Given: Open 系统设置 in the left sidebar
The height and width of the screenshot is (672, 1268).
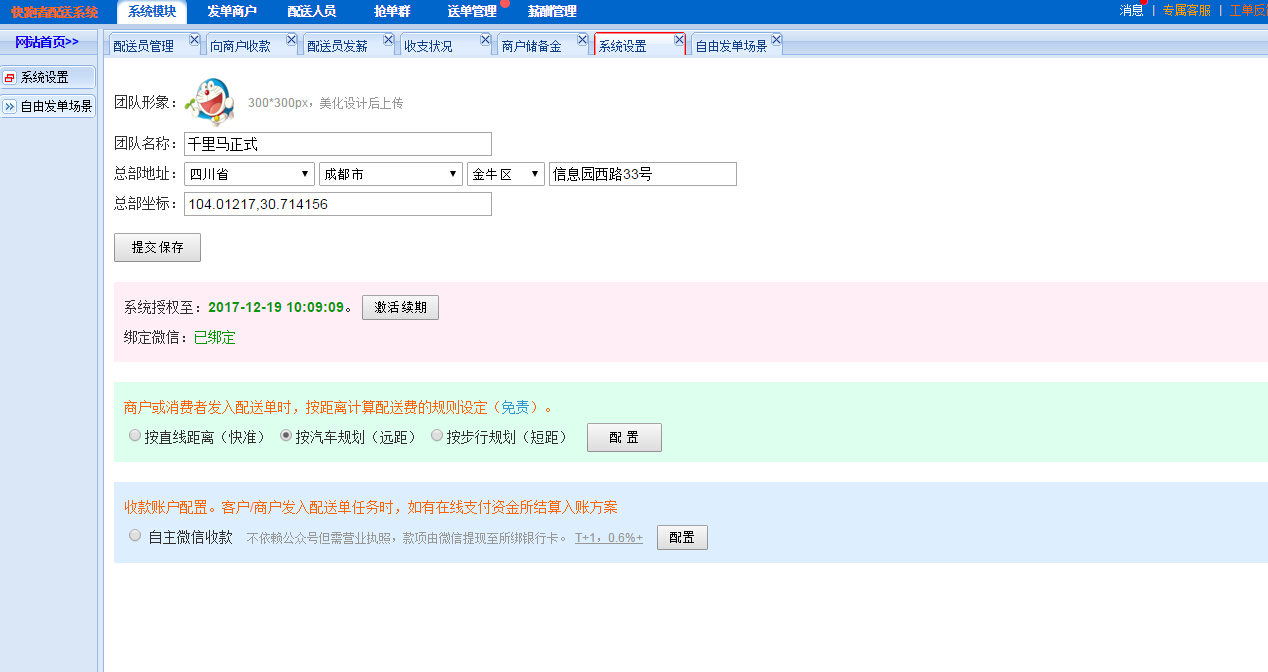Looking at the screenshot, I should tap(48, 78).
